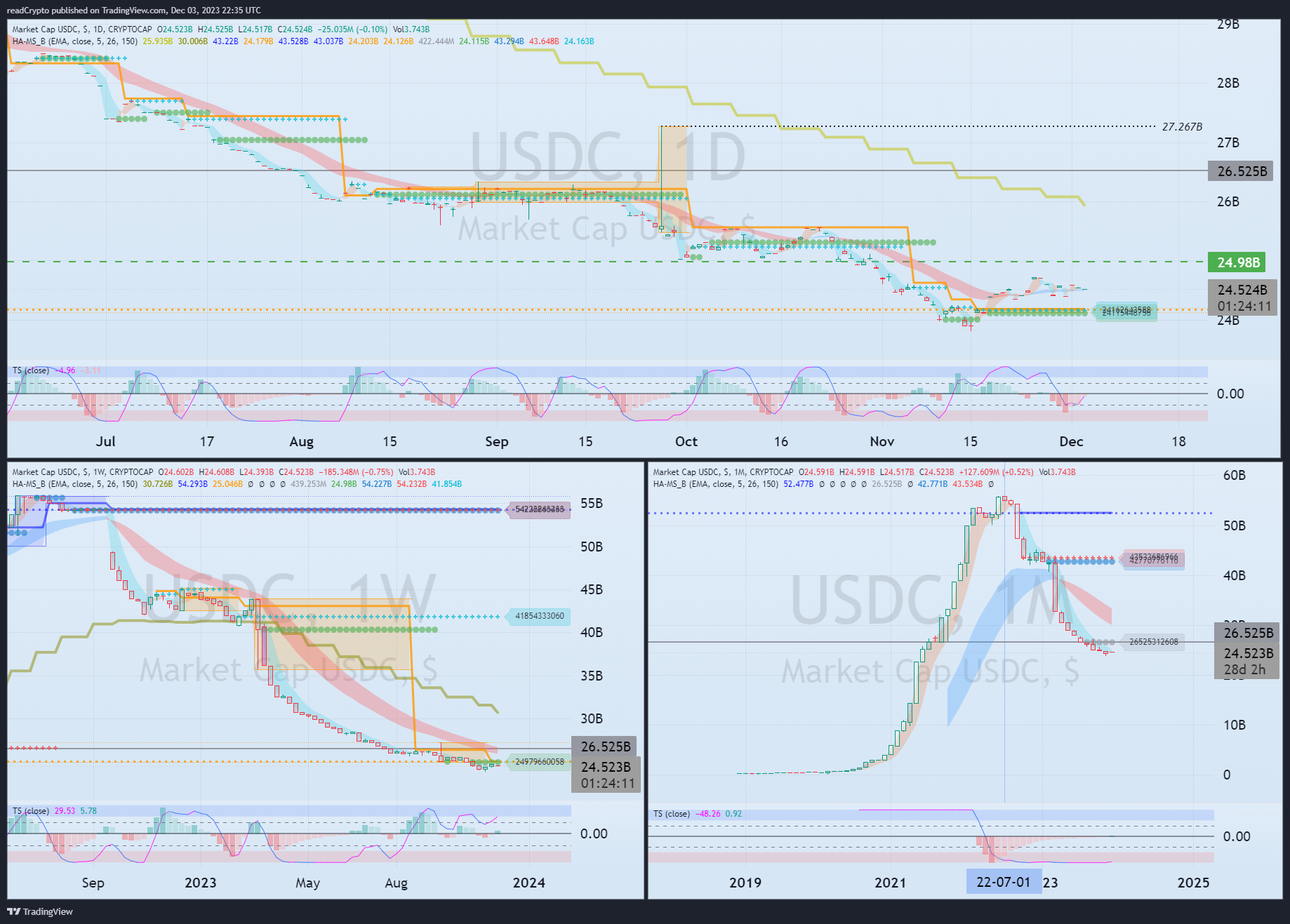Click the readCrypto published header text
The height and width of the screenshot is (924, 1290).
pos(133,10)
